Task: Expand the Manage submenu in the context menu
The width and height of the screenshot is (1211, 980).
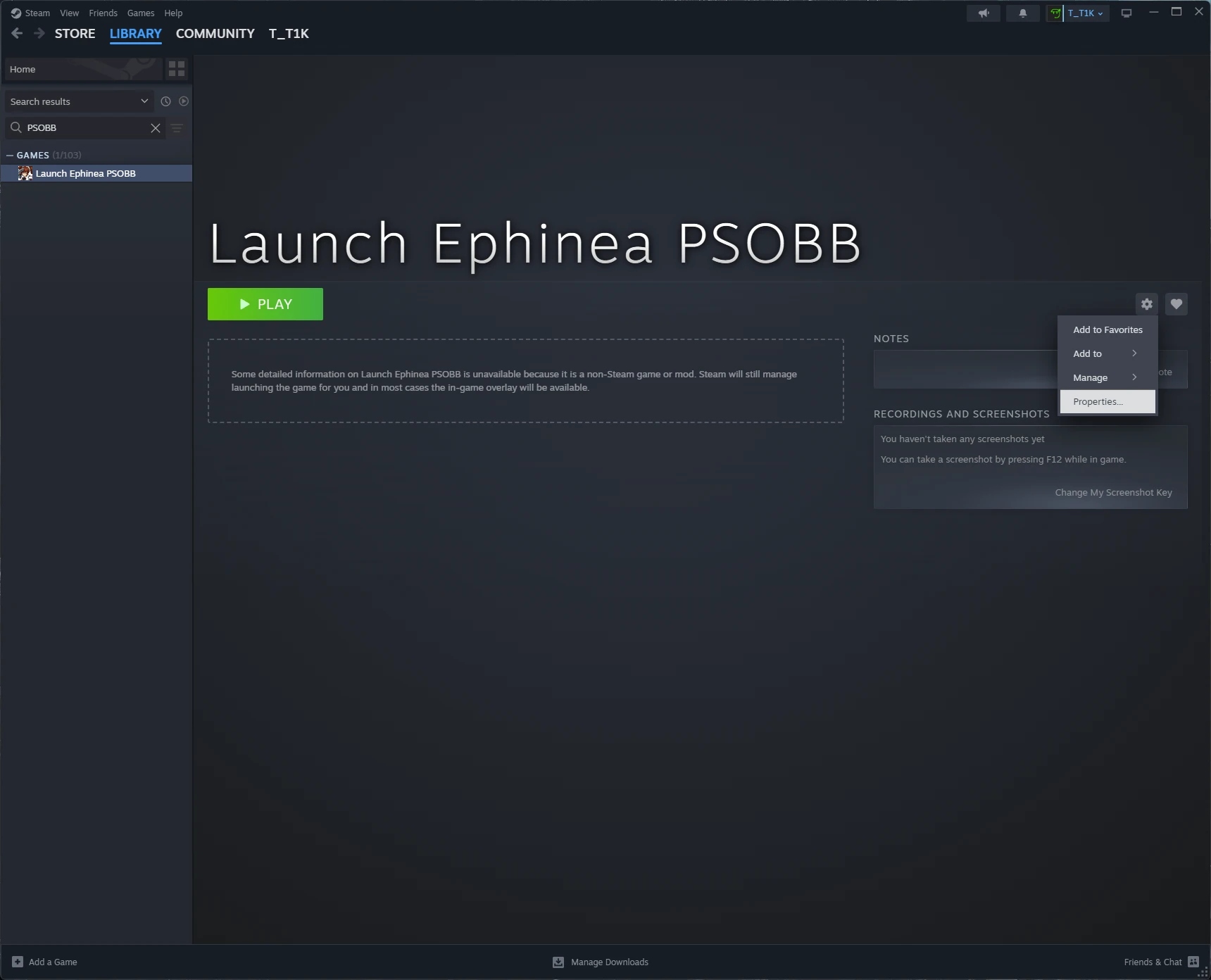Action: coord(1089,377)
